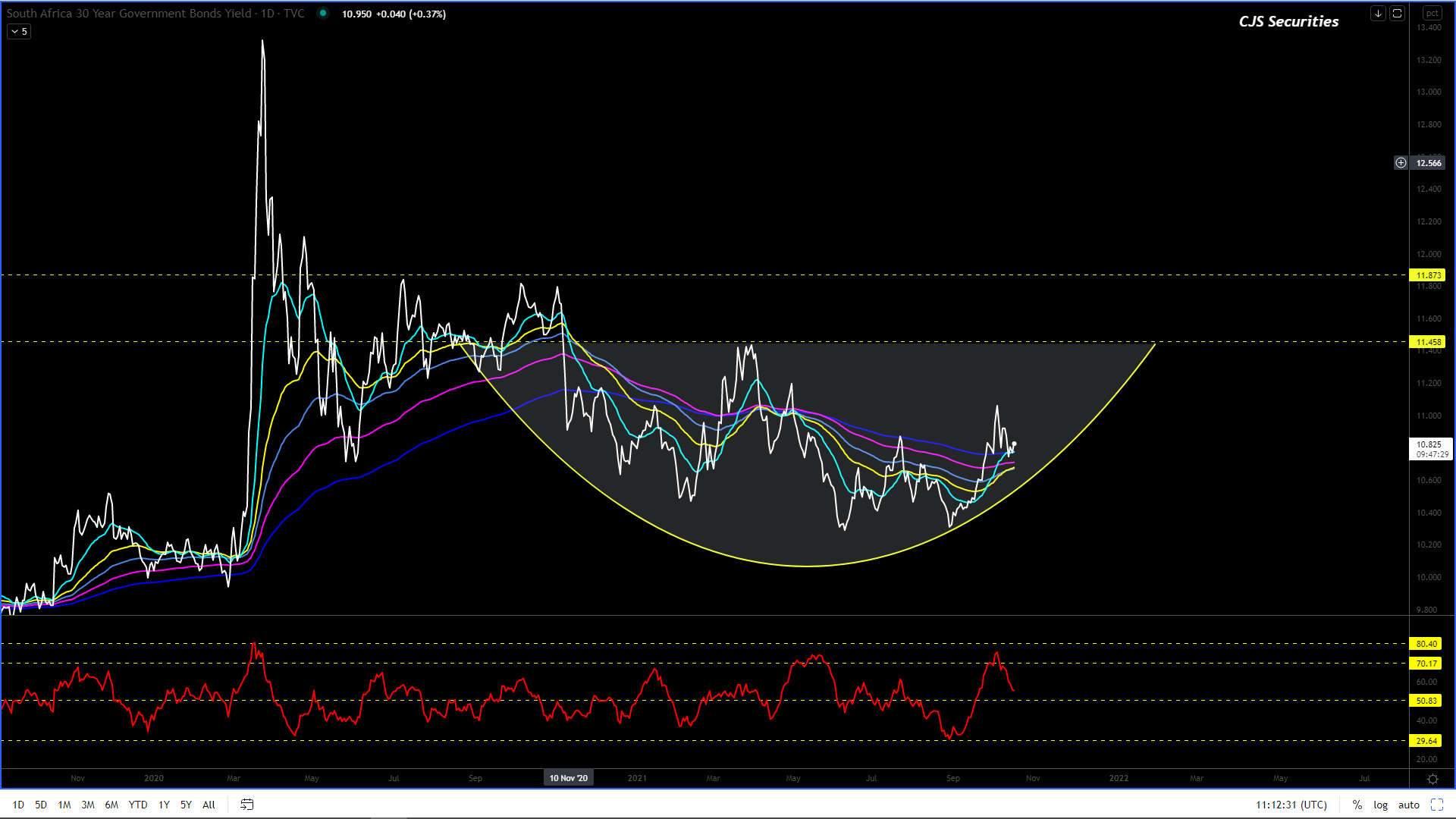Switch to the 5Y time range
Viewport: 1456px width, 819px height.
(x=186, y=805)
